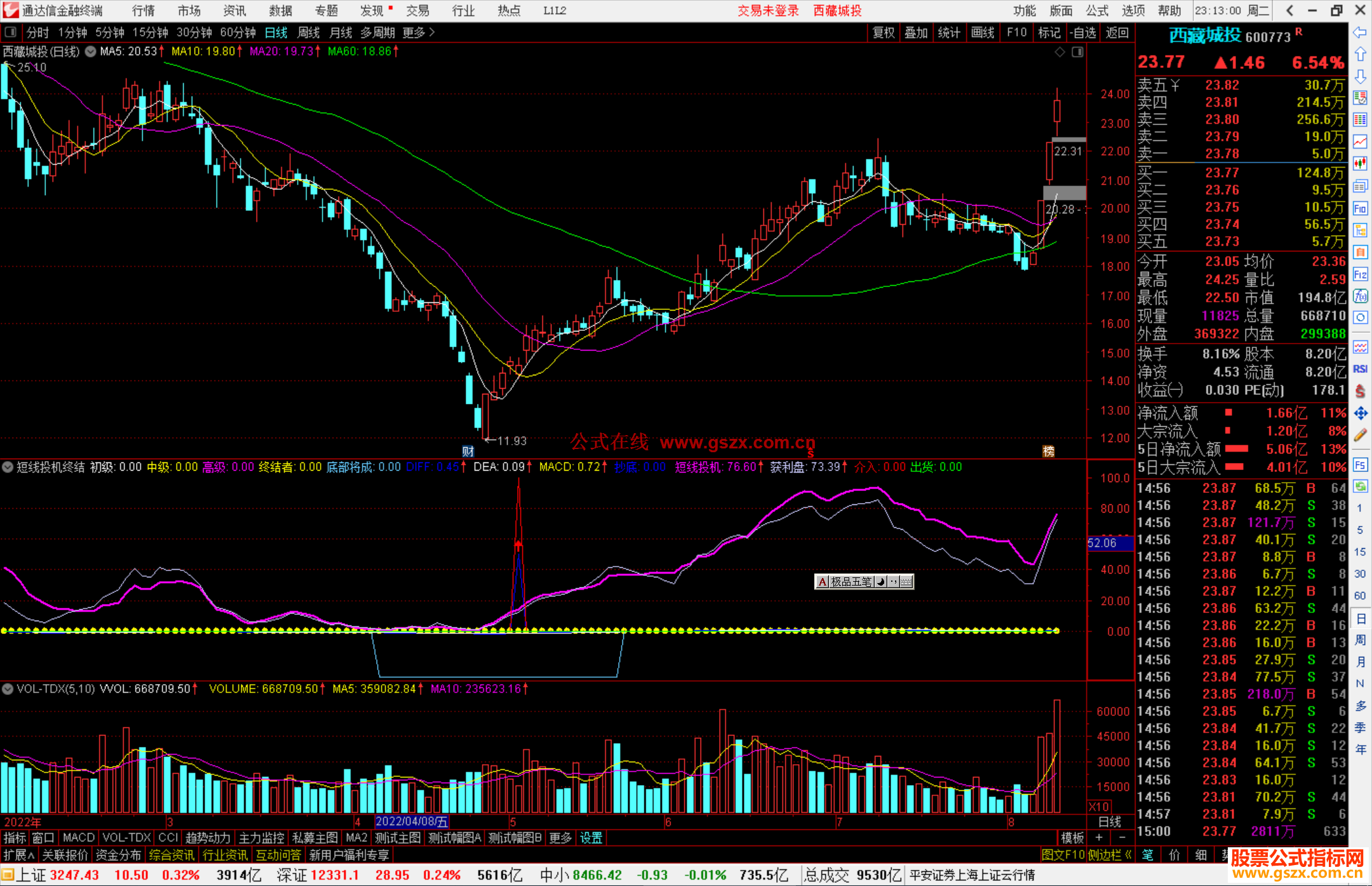
Task: Click the red S dollar sidebar icon
Action: (x=1360, y=391)
